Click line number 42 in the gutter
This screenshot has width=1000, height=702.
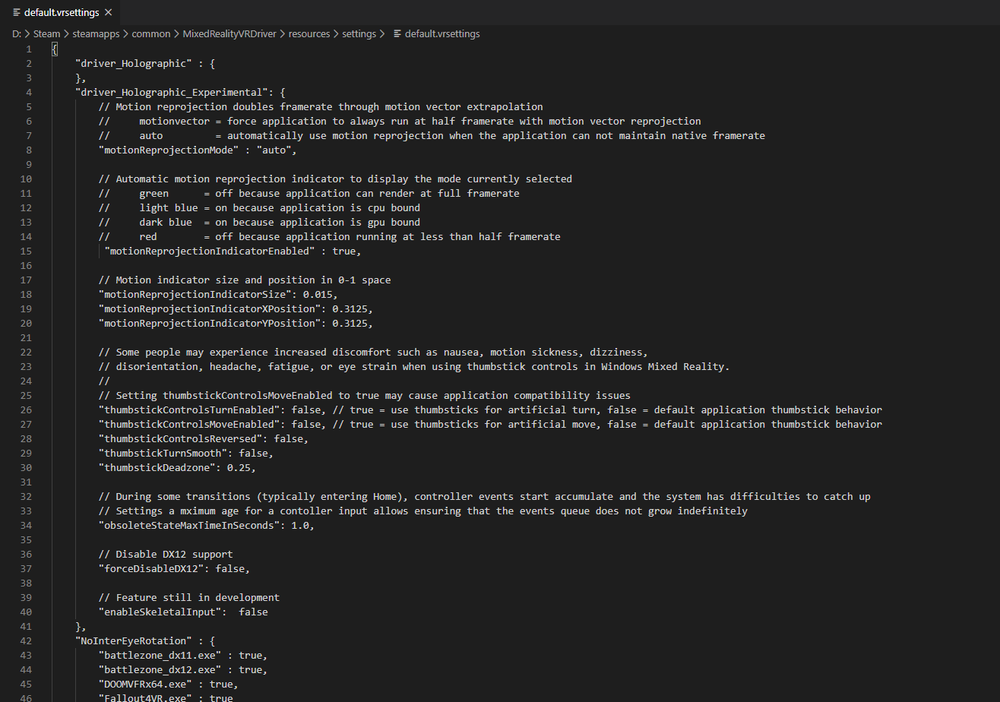27,641
